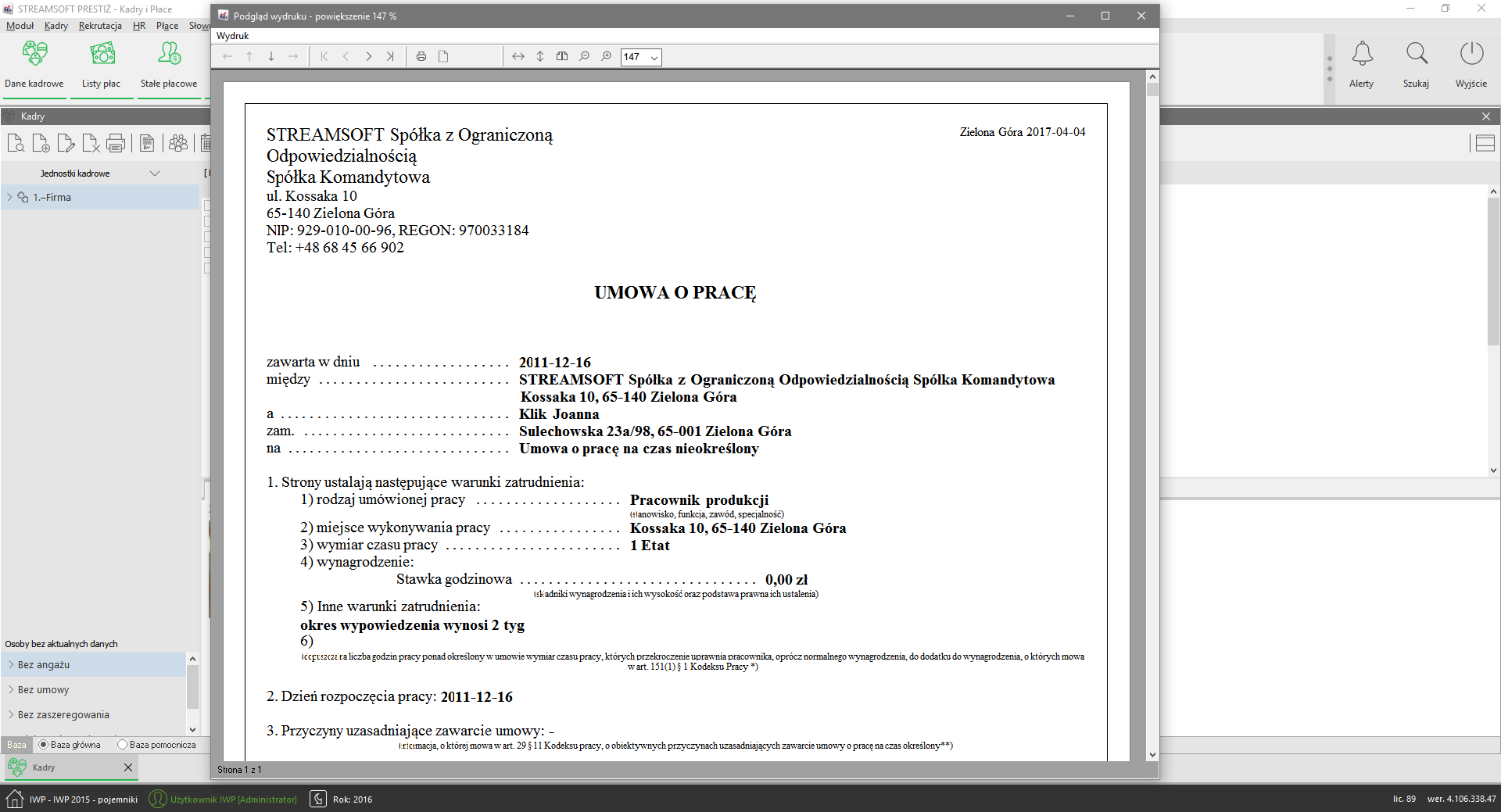Click the delete record icon in Kadry toolbar
The height and width of the screenshot is (812, 1501).
click(x=91, y=143)
